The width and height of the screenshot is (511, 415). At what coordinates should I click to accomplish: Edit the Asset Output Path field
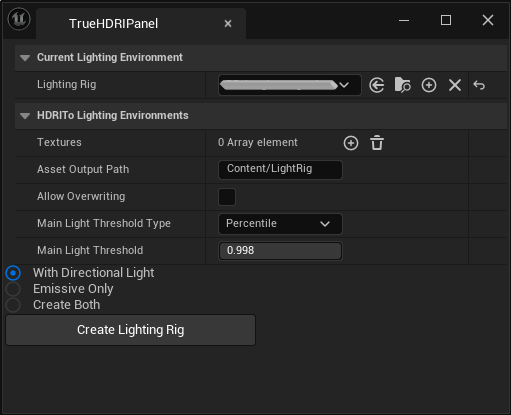(280, 170)
